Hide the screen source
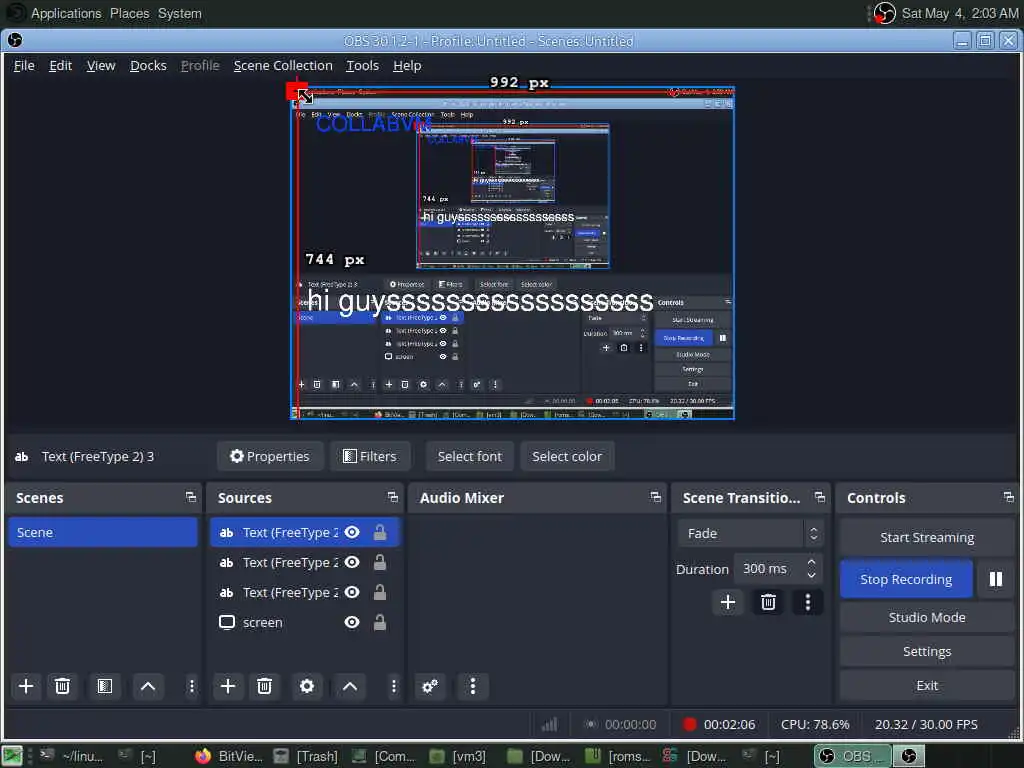The width and height of the screenshot is (1024, 768). coord(352,622)
